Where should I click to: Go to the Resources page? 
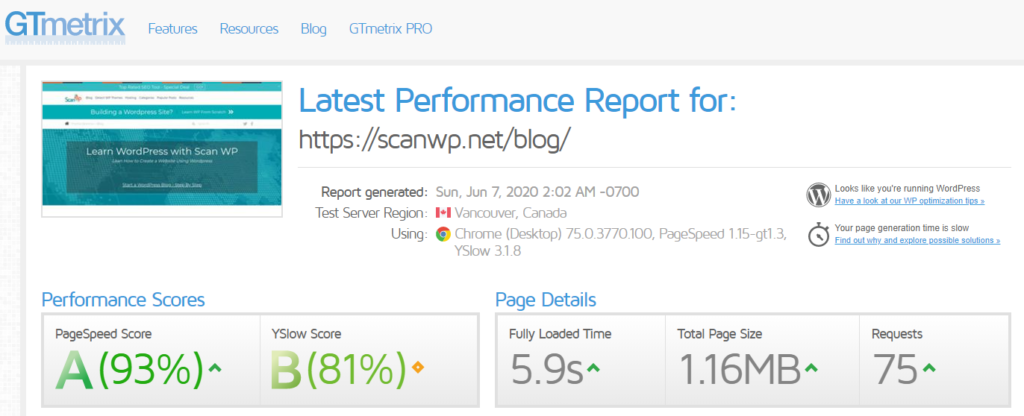249,29
